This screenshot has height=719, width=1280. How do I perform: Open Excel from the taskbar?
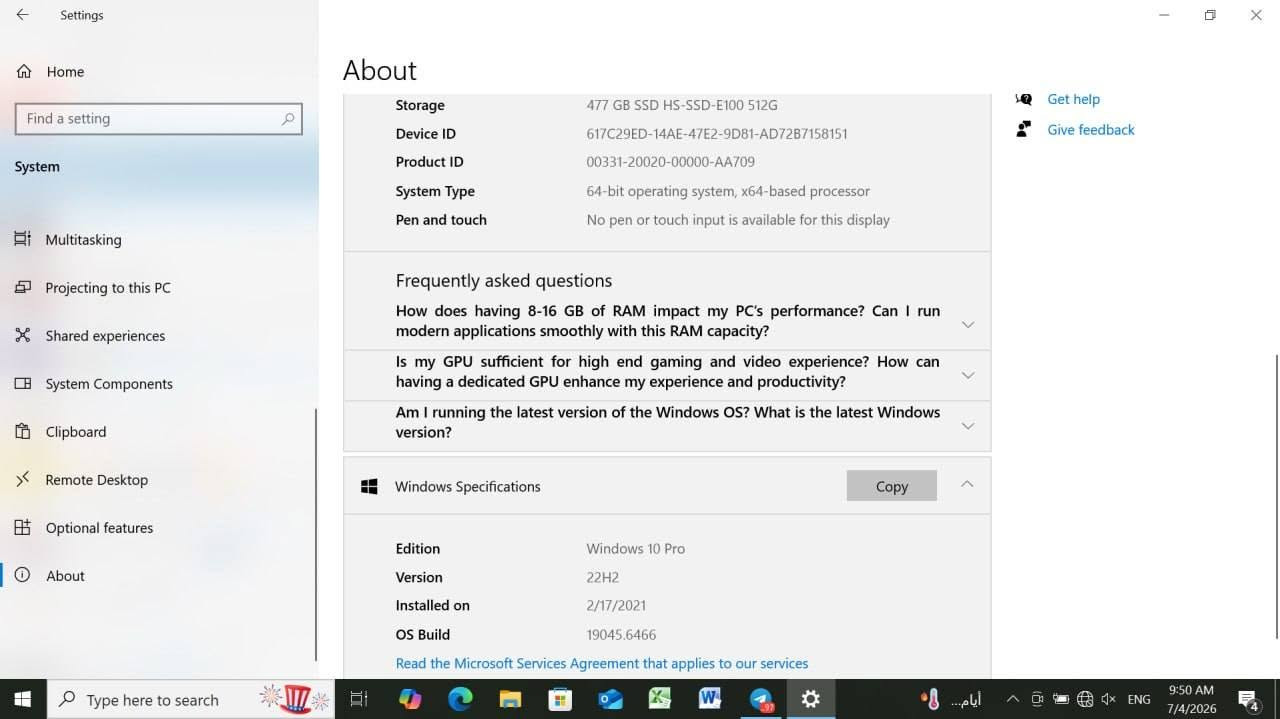click(660, 699)
